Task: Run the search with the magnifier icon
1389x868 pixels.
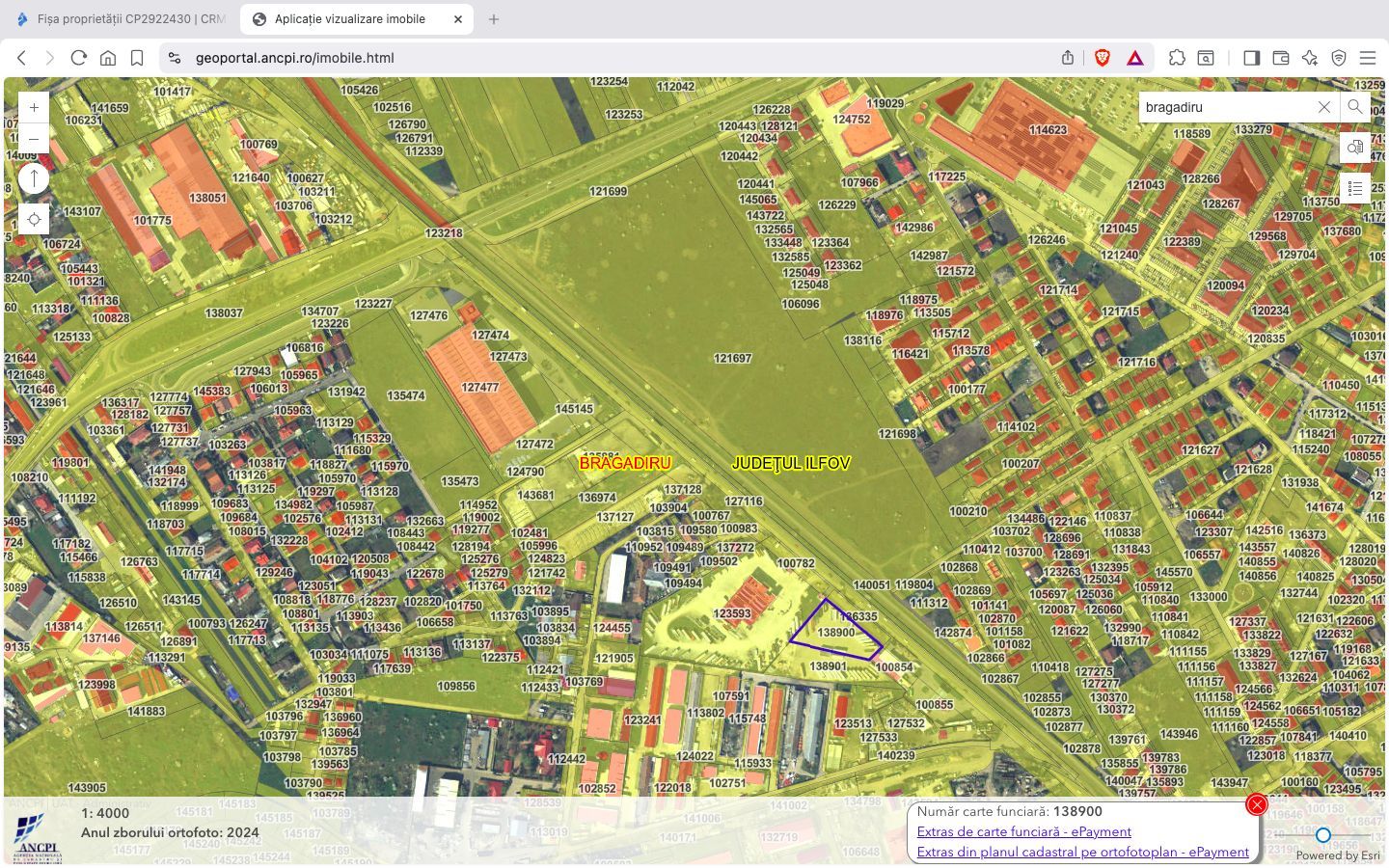Action: pyautogui.click(x=1355, y=107)
